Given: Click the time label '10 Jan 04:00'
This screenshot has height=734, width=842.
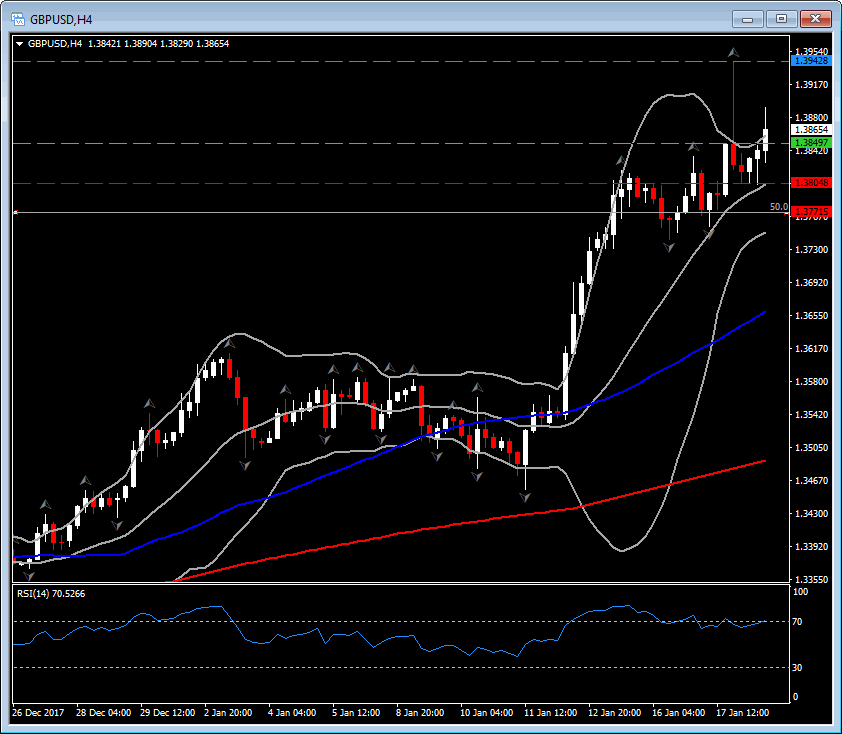Looking at the screenshot, I should [487, 713].
